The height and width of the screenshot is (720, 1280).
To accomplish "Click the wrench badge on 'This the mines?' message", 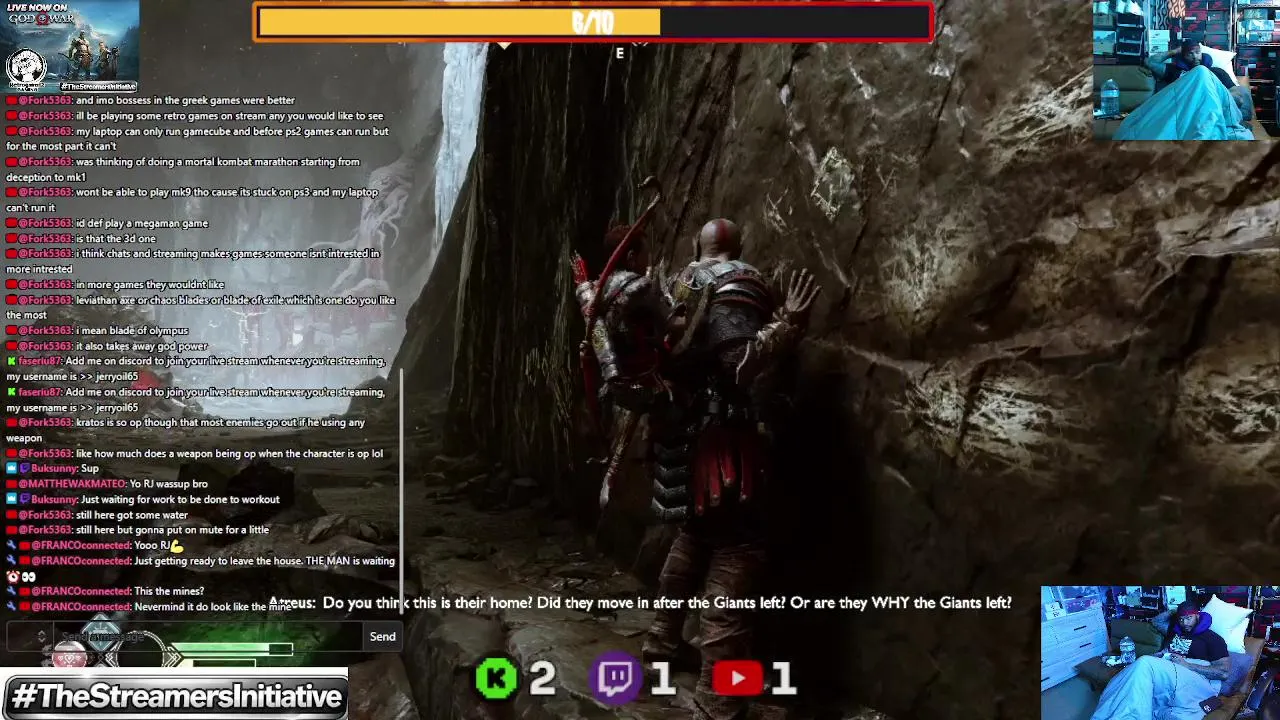I will [11, 591].
